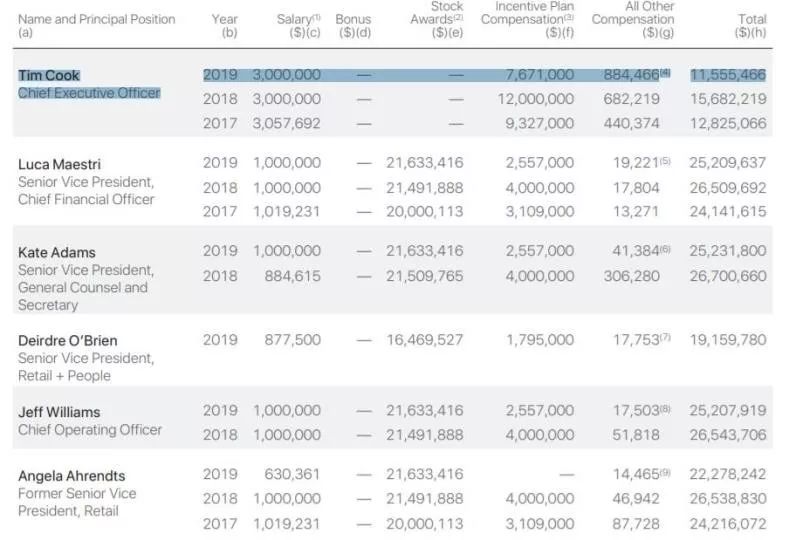
Task: Select Angela Ahrendts' name
Action: 72,476
